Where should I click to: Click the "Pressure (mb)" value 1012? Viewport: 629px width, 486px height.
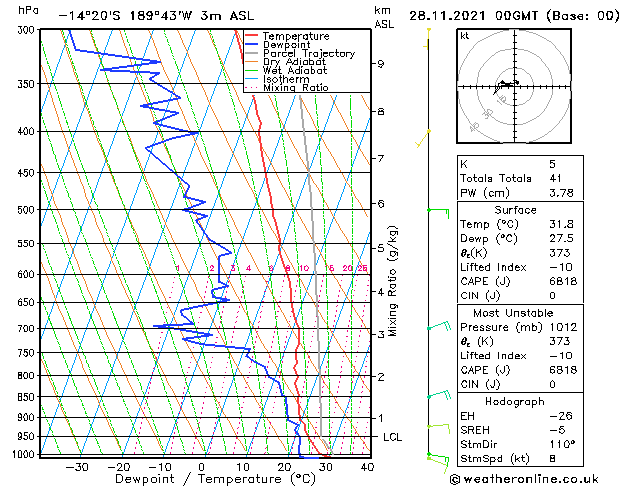coord(563,327)
